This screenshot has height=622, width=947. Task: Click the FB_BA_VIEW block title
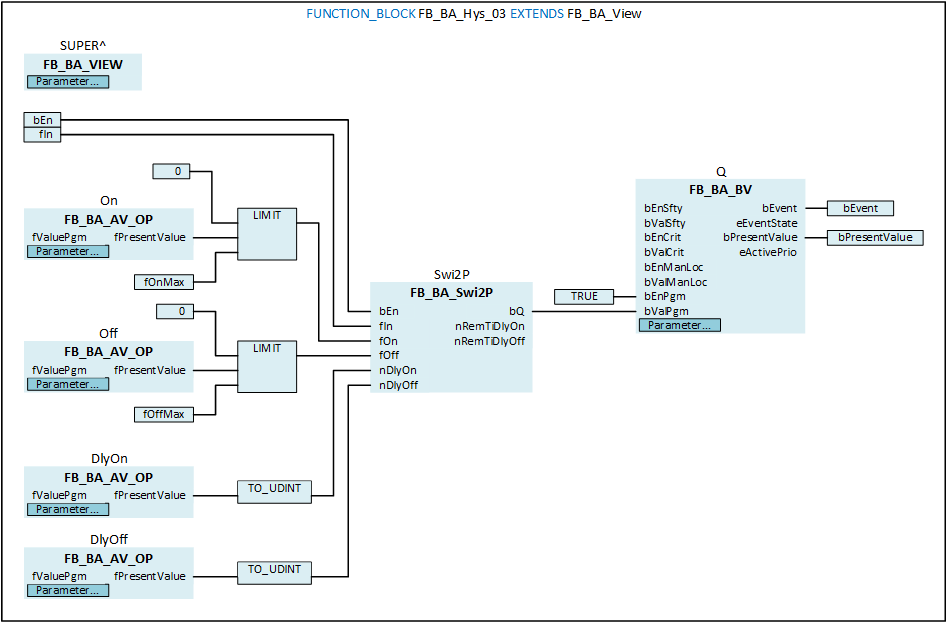[x=83, y=65]
